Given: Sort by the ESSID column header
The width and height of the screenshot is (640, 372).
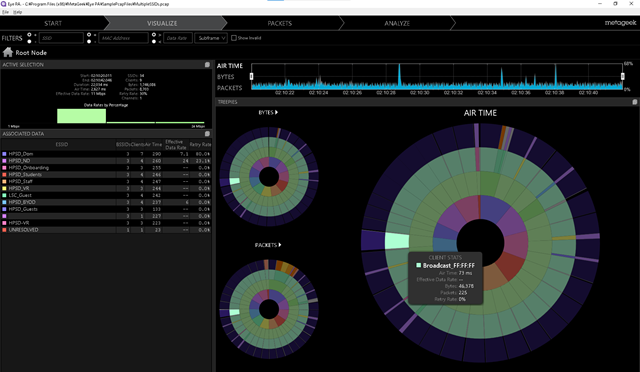Looking at the screenshot, I should point(62,145).
